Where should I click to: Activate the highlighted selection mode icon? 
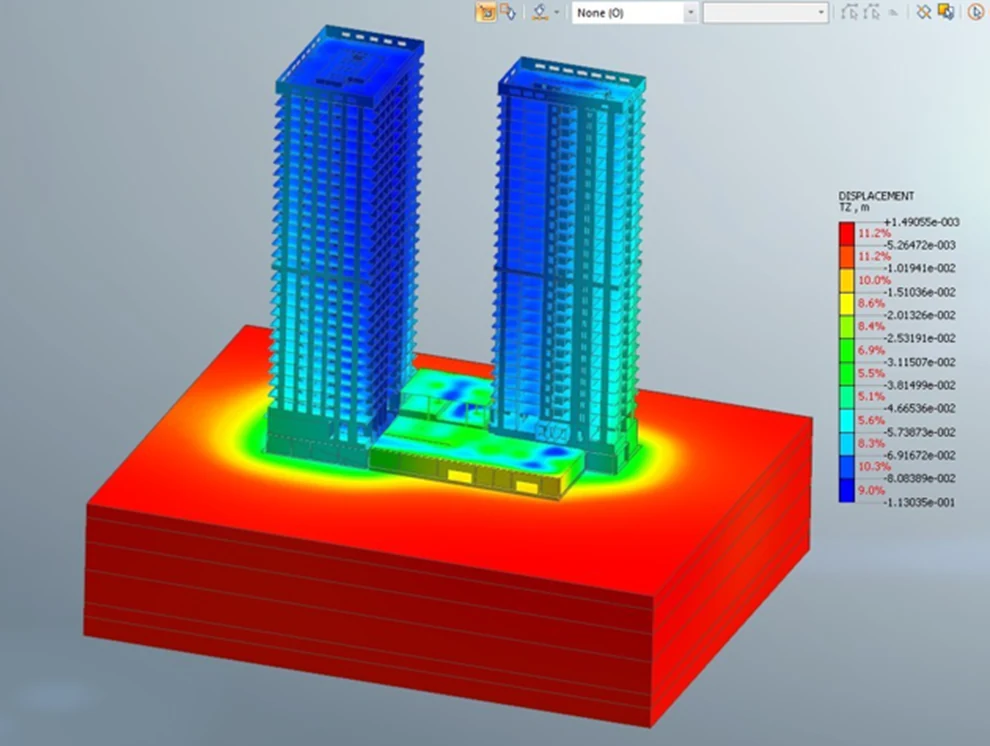click(486, 12)
